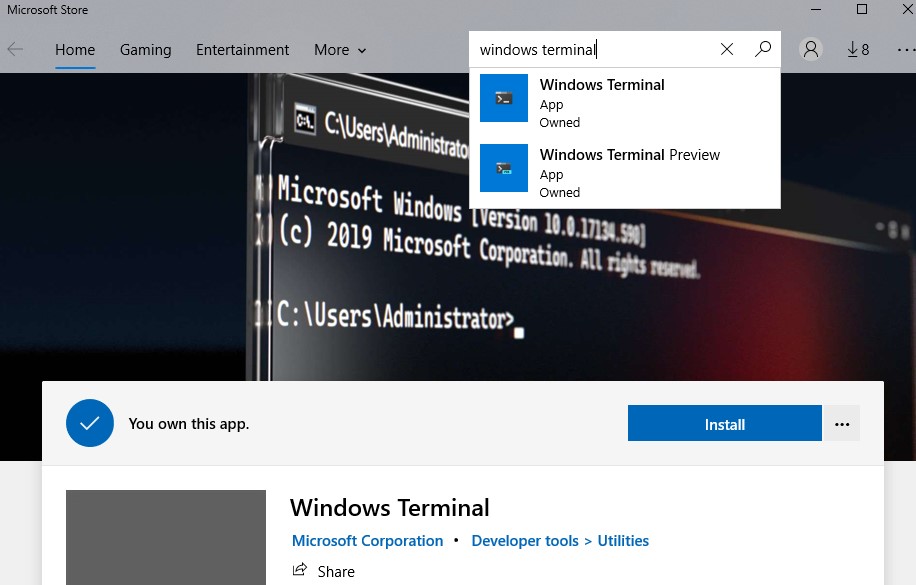The height and width of the screenshot is (585, 916).
Task: Click the Windows Terminal suggestion icon
Action: tap(504, 98)
